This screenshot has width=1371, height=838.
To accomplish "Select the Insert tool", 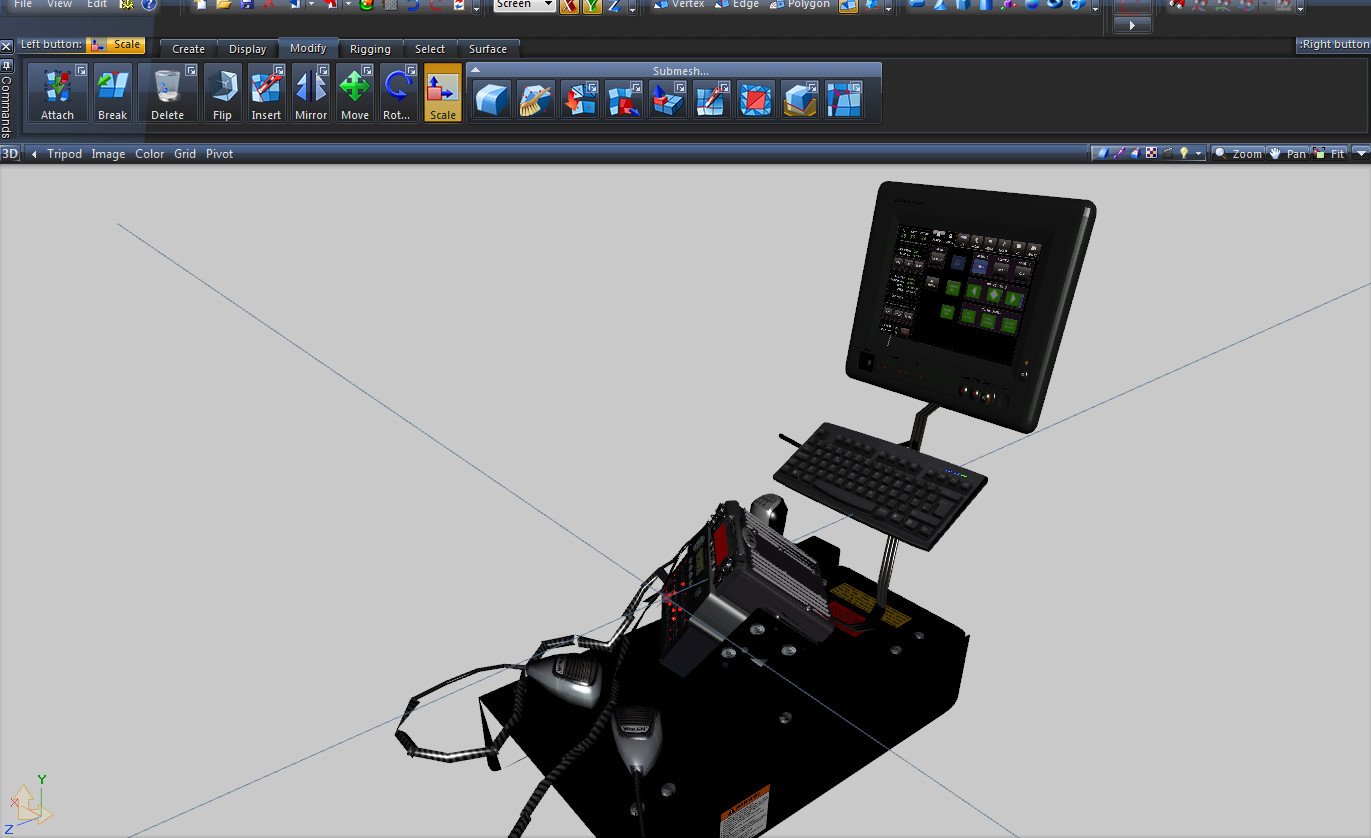I will coord(266,93).
